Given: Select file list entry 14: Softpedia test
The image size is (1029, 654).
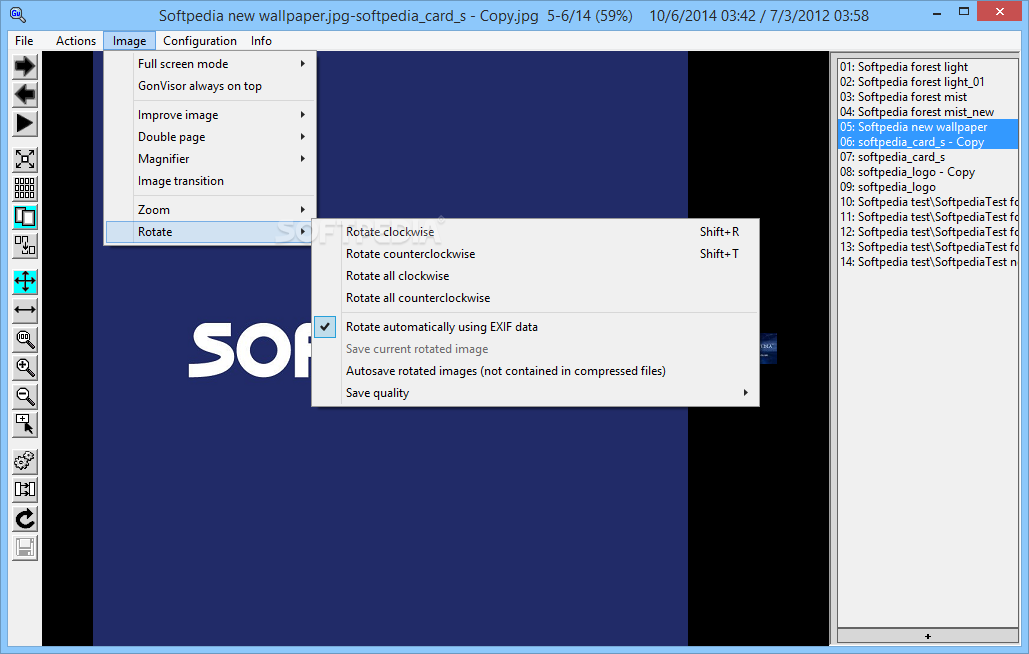Looking at the screenshot, I should (928, 262).
